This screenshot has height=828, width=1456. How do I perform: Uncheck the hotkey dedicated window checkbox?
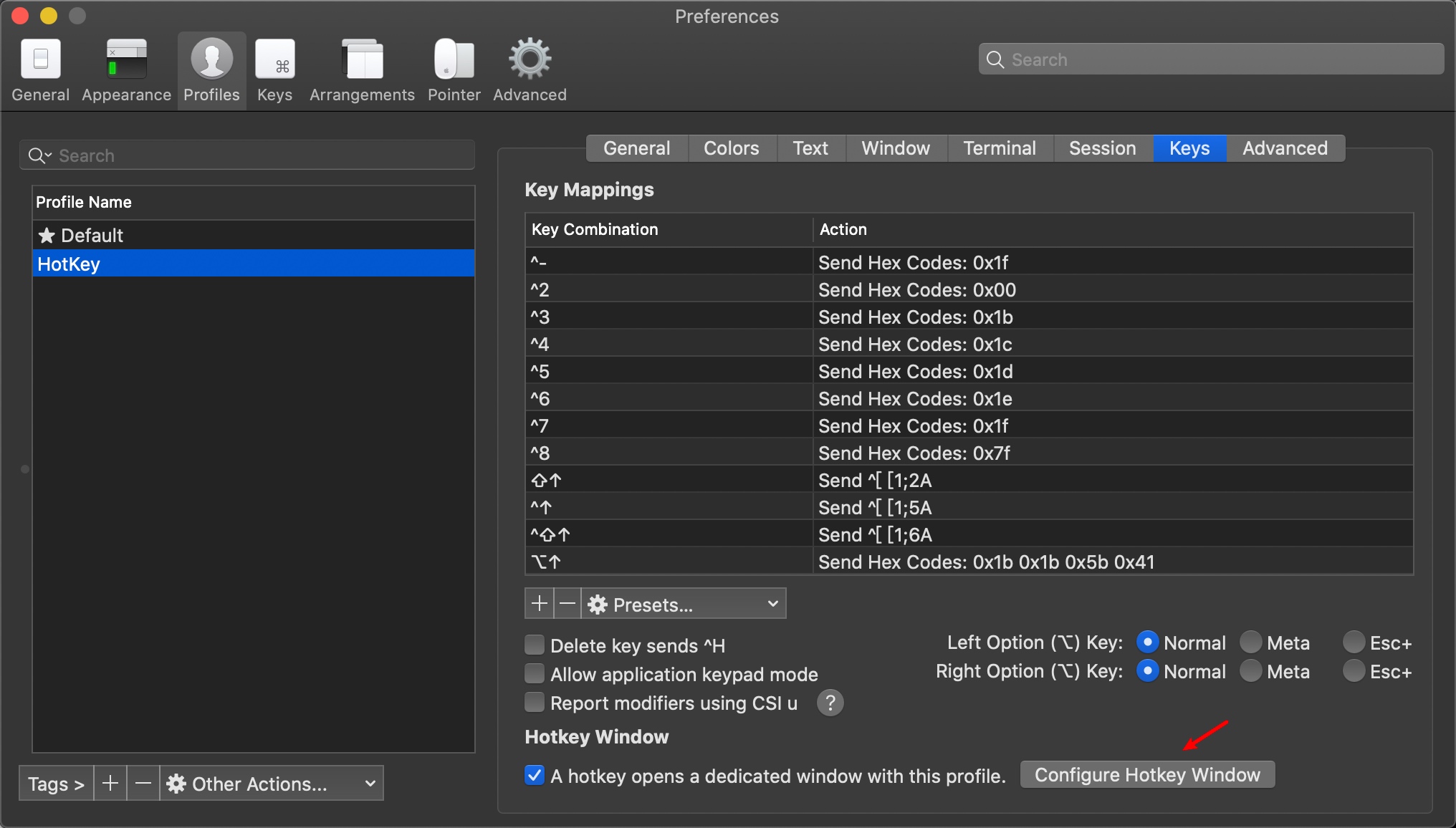click(x=535, y=776)
